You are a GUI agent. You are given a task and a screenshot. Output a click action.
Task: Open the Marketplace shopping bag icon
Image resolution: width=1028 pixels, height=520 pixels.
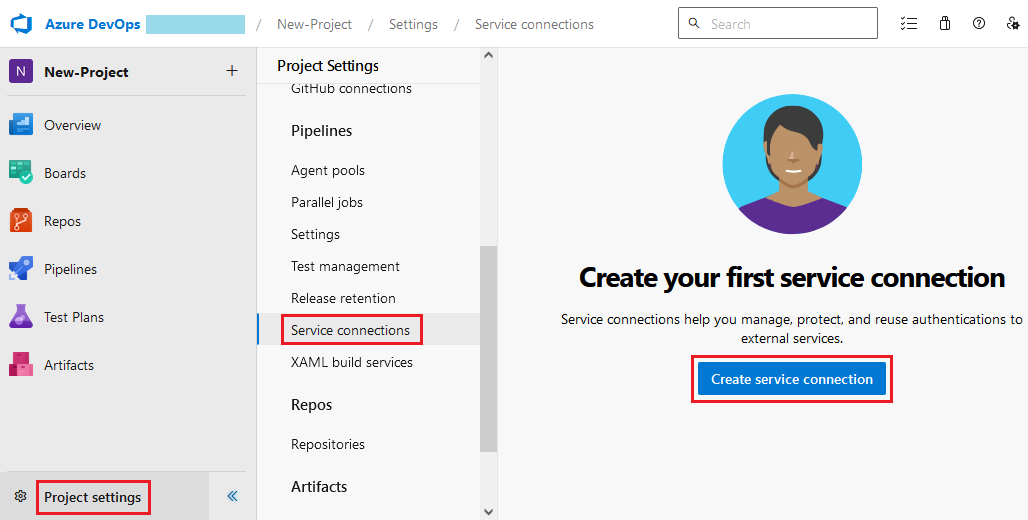tap(945, 24)
